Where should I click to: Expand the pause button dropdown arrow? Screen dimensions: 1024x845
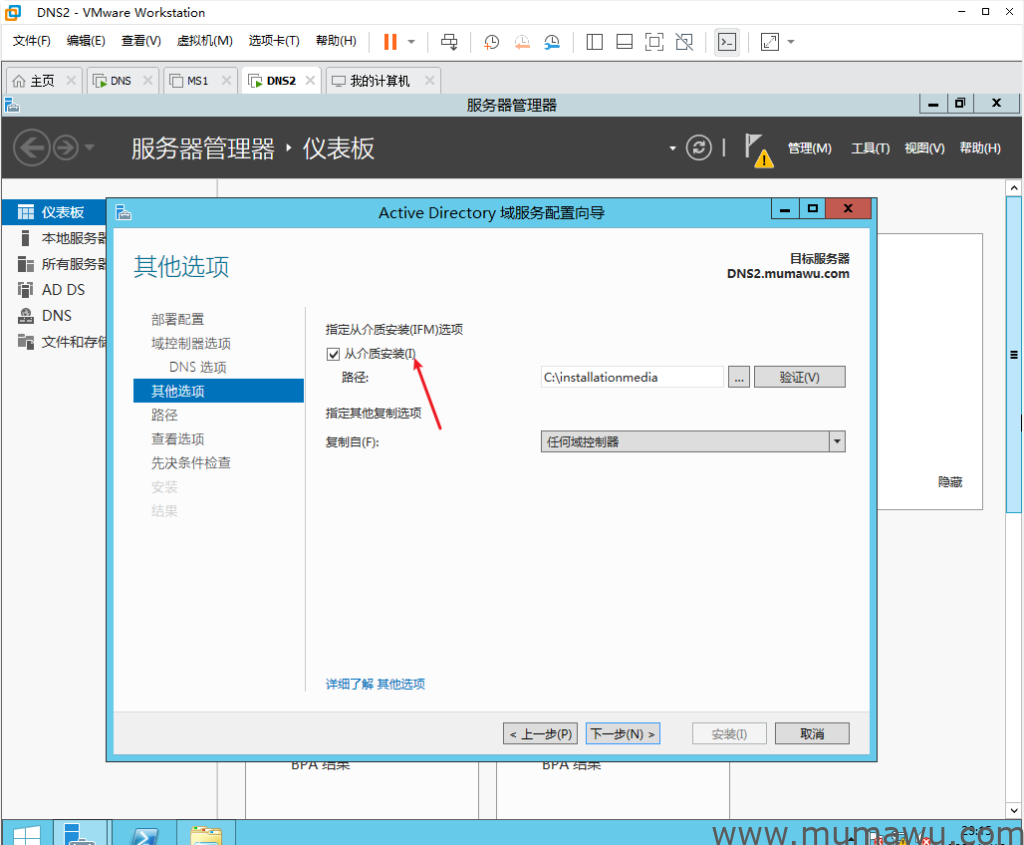[x=411, y=41]
